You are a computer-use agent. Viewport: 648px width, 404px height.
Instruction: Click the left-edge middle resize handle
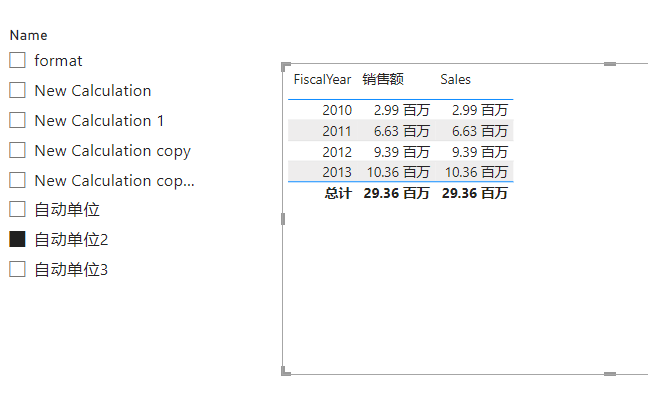(x=283, y=219)
